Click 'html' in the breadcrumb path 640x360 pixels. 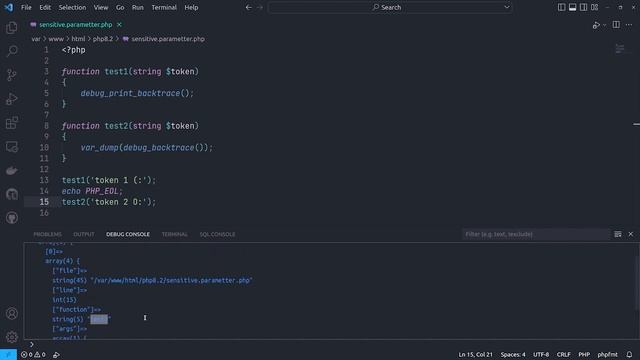(78, 39)
